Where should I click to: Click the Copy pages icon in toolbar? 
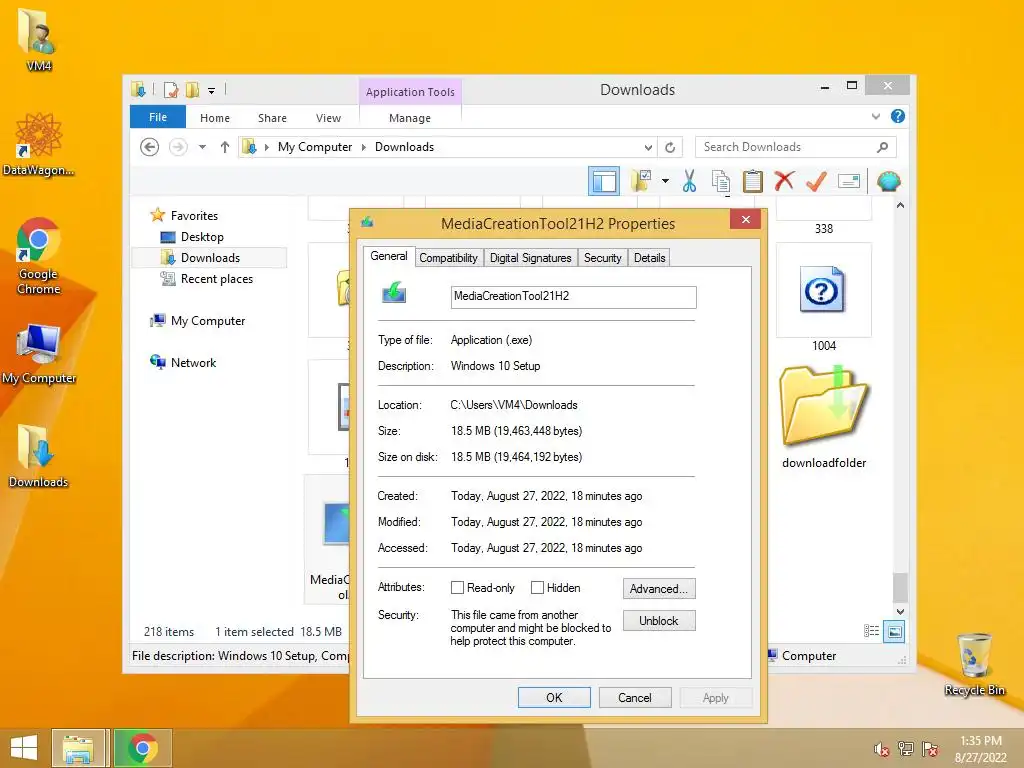pos(721,181)
